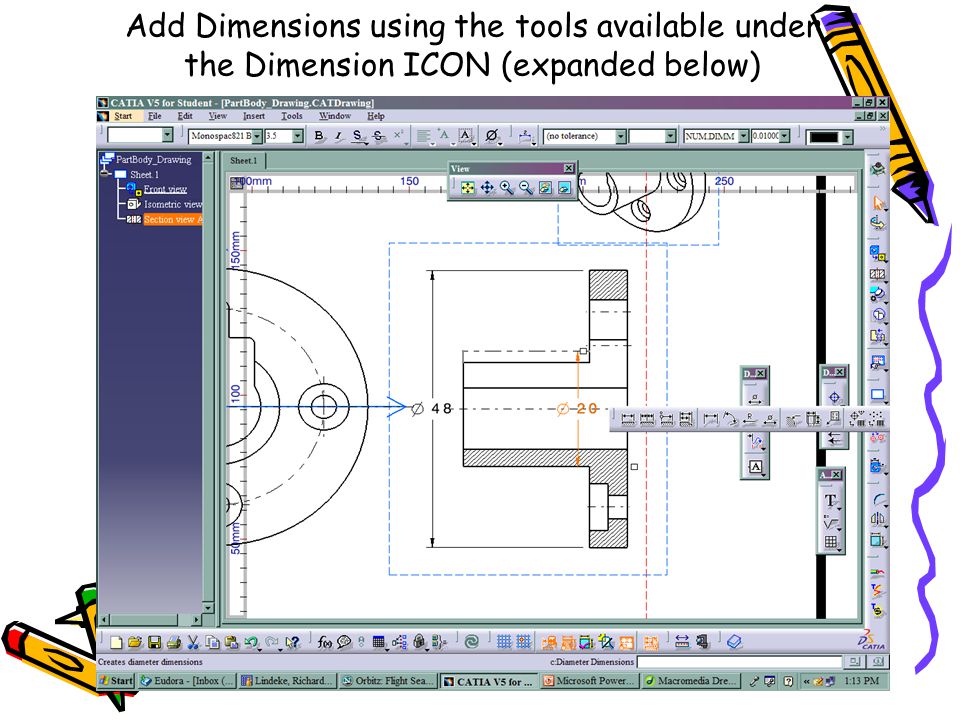Open the File menu
The height and width of the screenshot is (720, 960).
point(154,116)
